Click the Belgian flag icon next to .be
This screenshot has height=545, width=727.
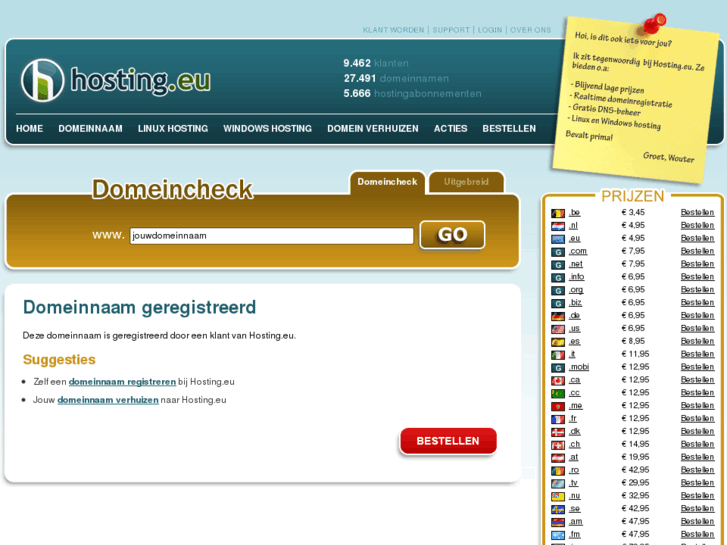(558, 213)
